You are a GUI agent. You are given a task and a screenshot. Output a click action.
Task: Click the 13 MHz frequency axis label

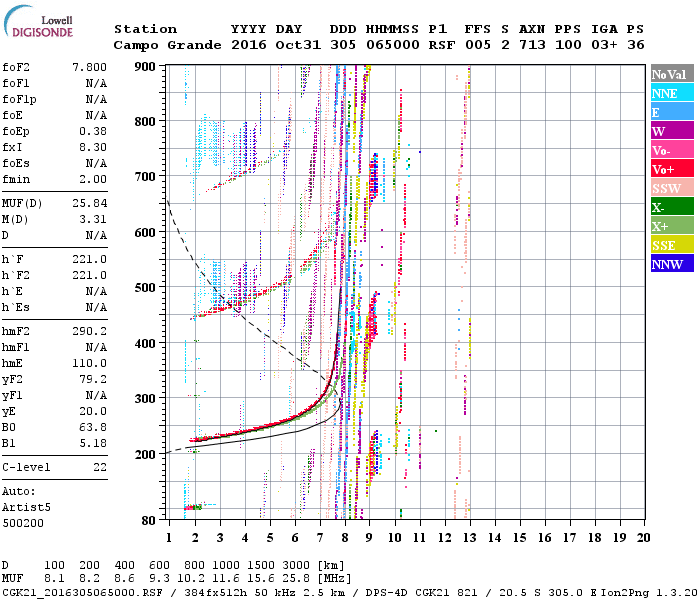pyautogui.click(x=470, y=538)
